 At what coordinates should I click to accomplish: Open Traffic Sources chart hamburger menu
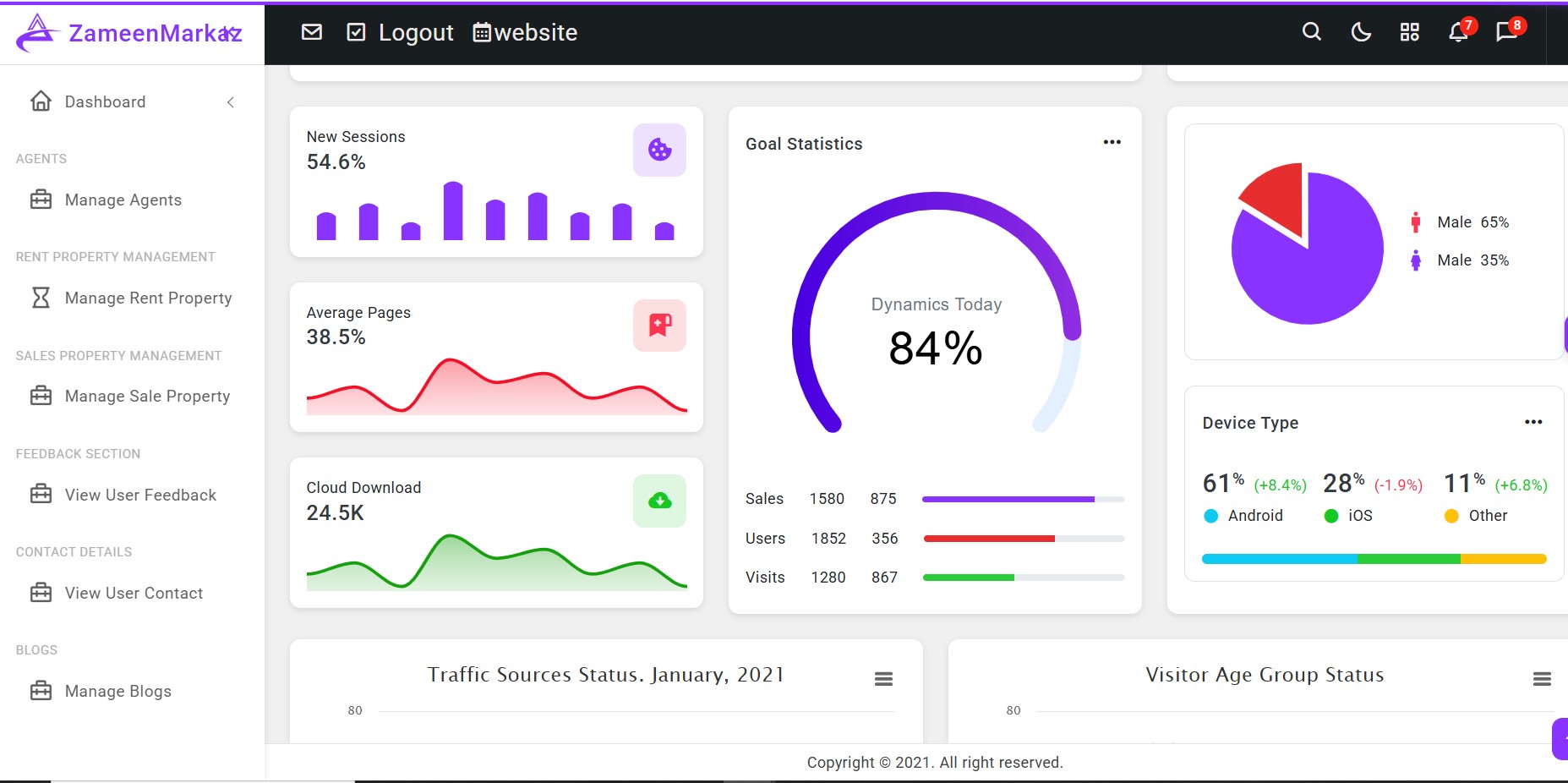[883, 679]
